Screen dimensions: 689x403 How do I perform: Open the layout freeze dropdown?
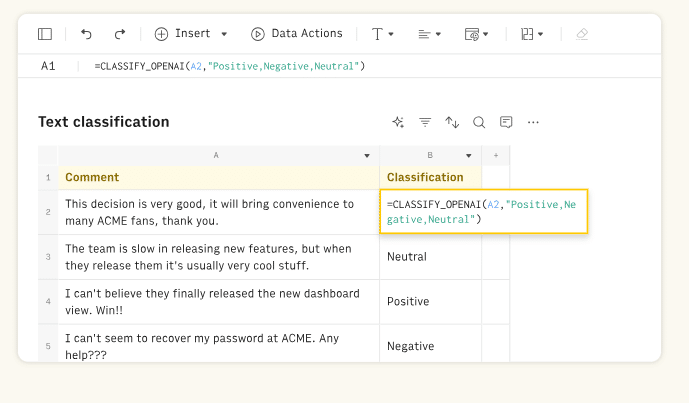click(x=532, y=34)
